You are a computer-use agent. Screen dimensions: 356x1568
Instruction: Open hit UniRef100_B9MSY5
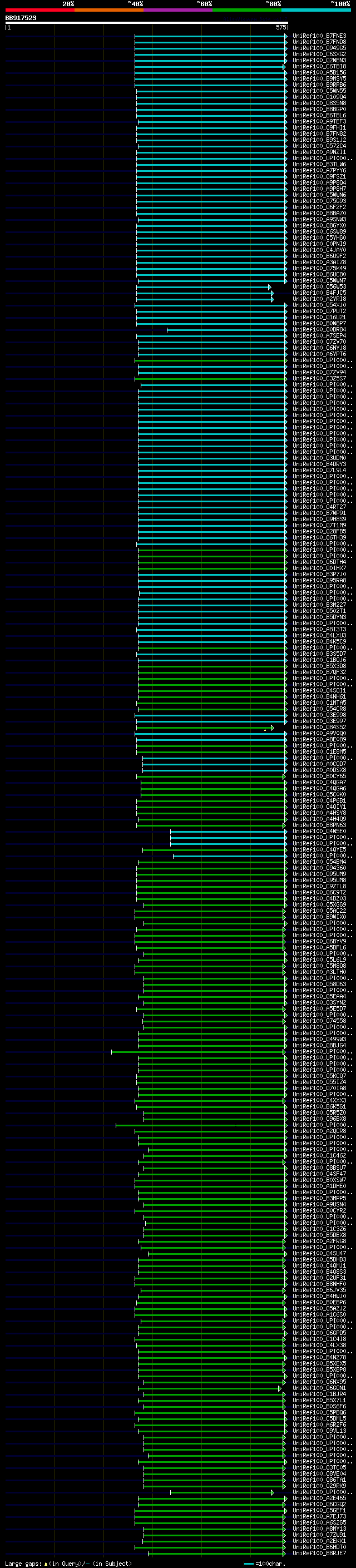pyautogui.click(x=319, y=78)
